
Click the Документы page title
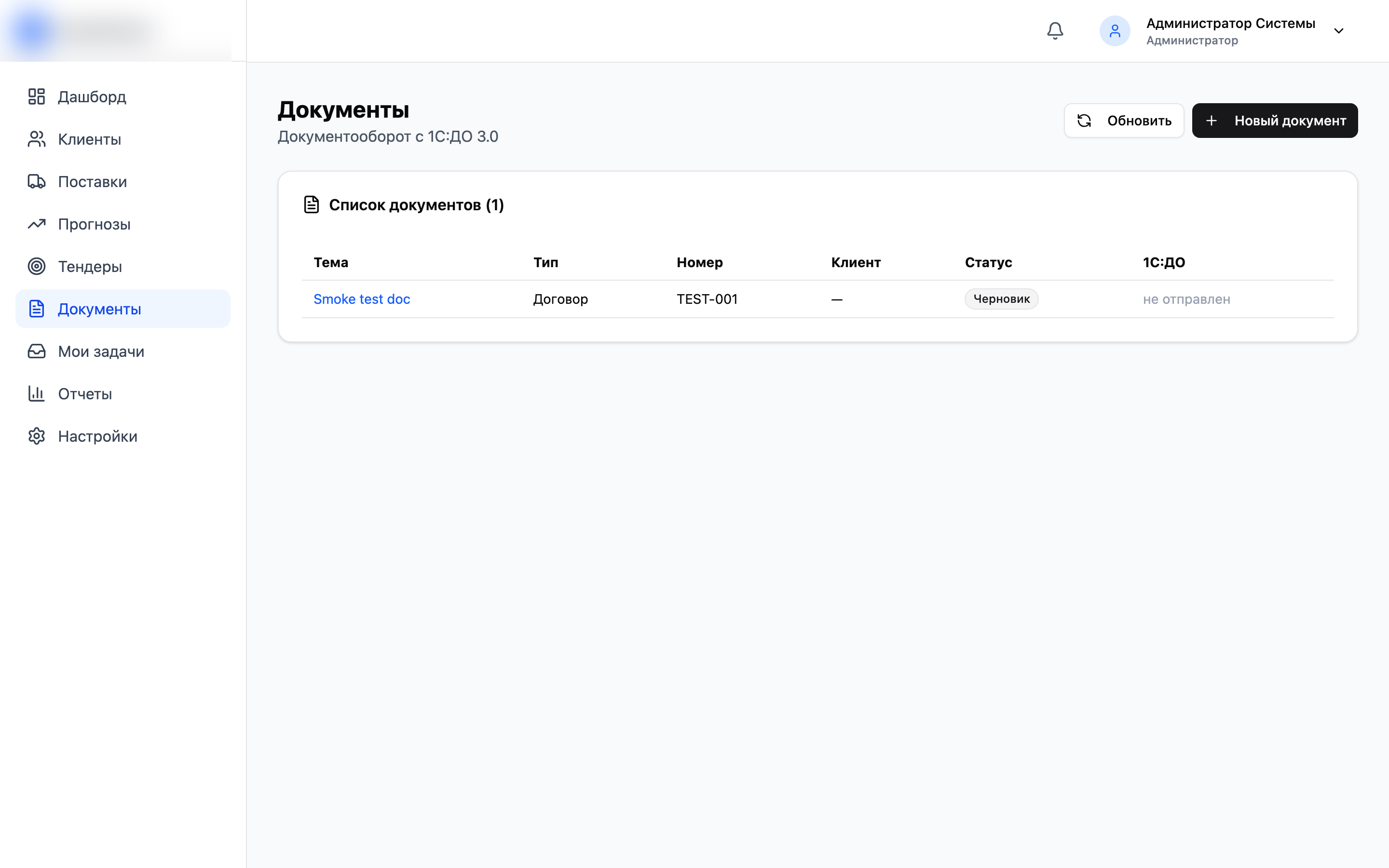[343, 109]
